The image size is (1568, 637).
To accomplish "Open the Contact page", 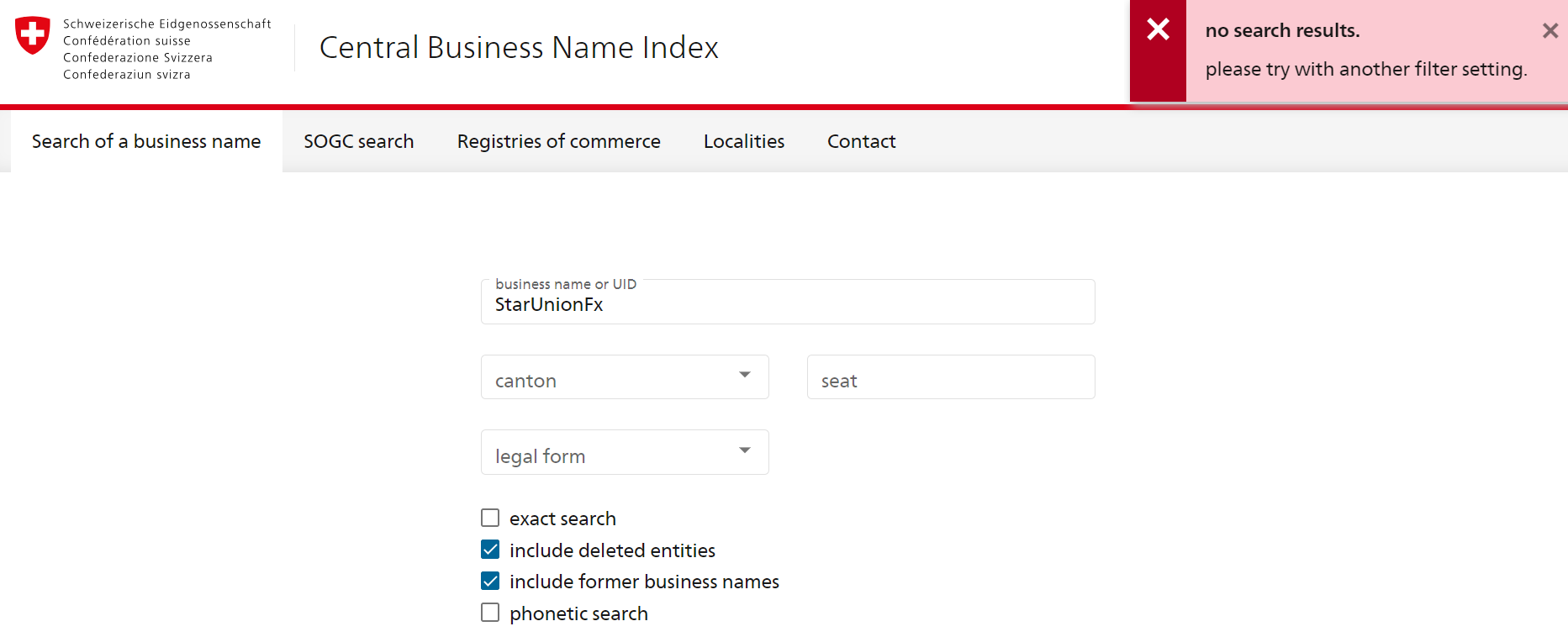I will pyautogui.click(x=861, y=141).
